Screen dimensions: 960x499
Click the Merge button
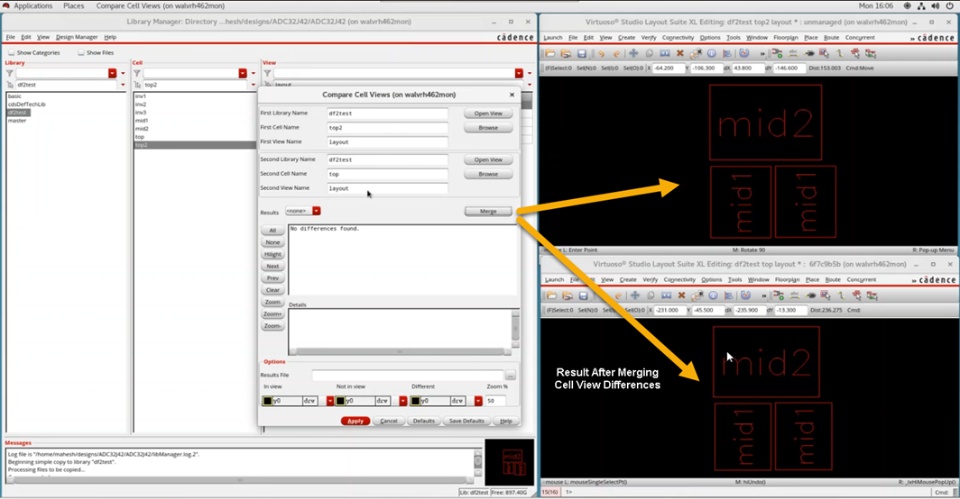pos(488,211)
